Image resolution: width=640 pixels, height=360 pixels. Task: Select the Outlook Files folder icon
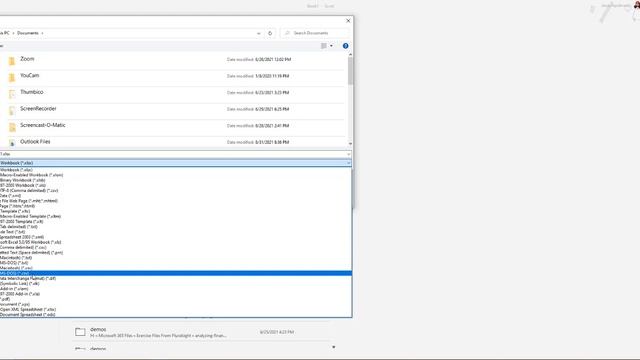click(12, 143)
